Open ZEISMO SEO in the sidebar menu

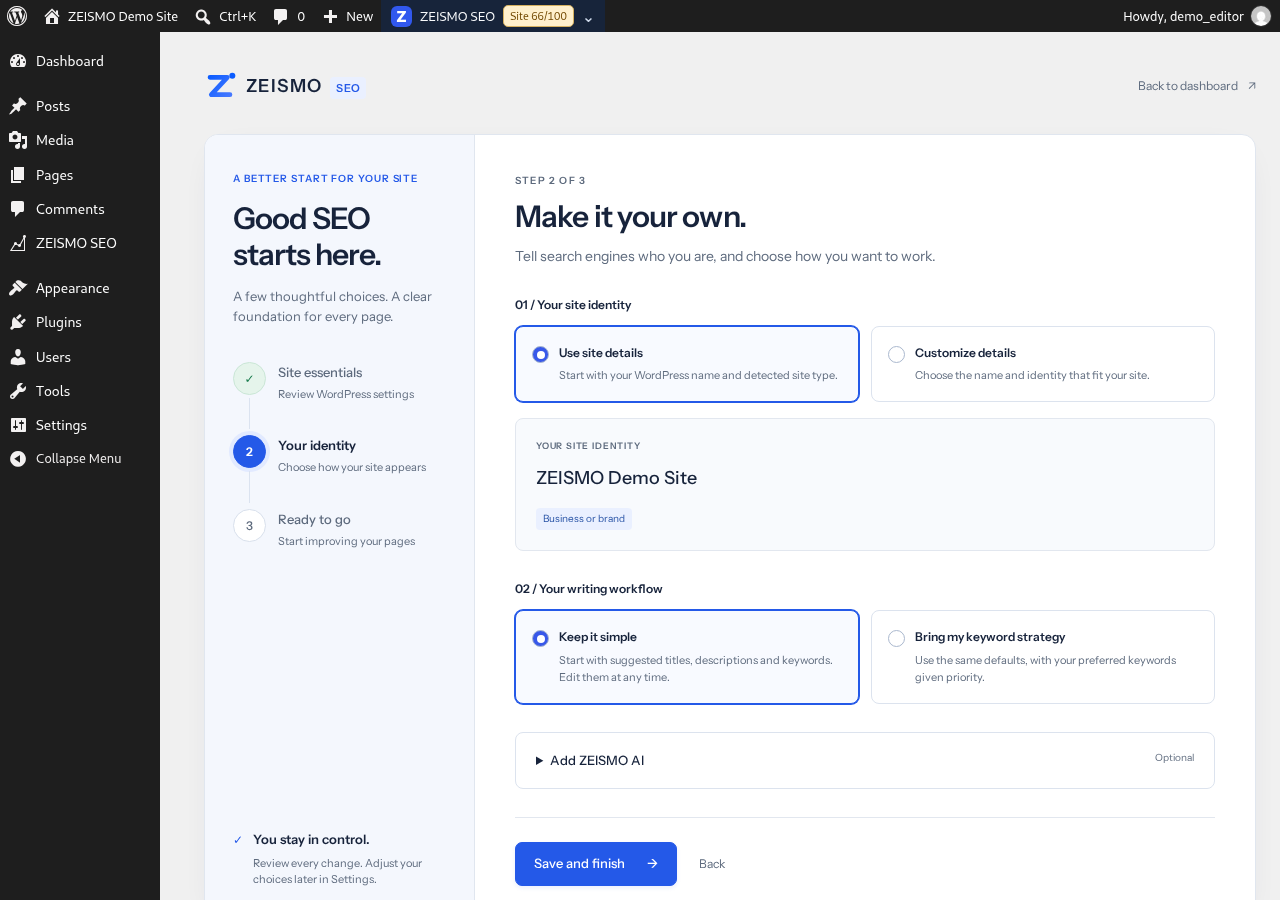coord(80,243)
